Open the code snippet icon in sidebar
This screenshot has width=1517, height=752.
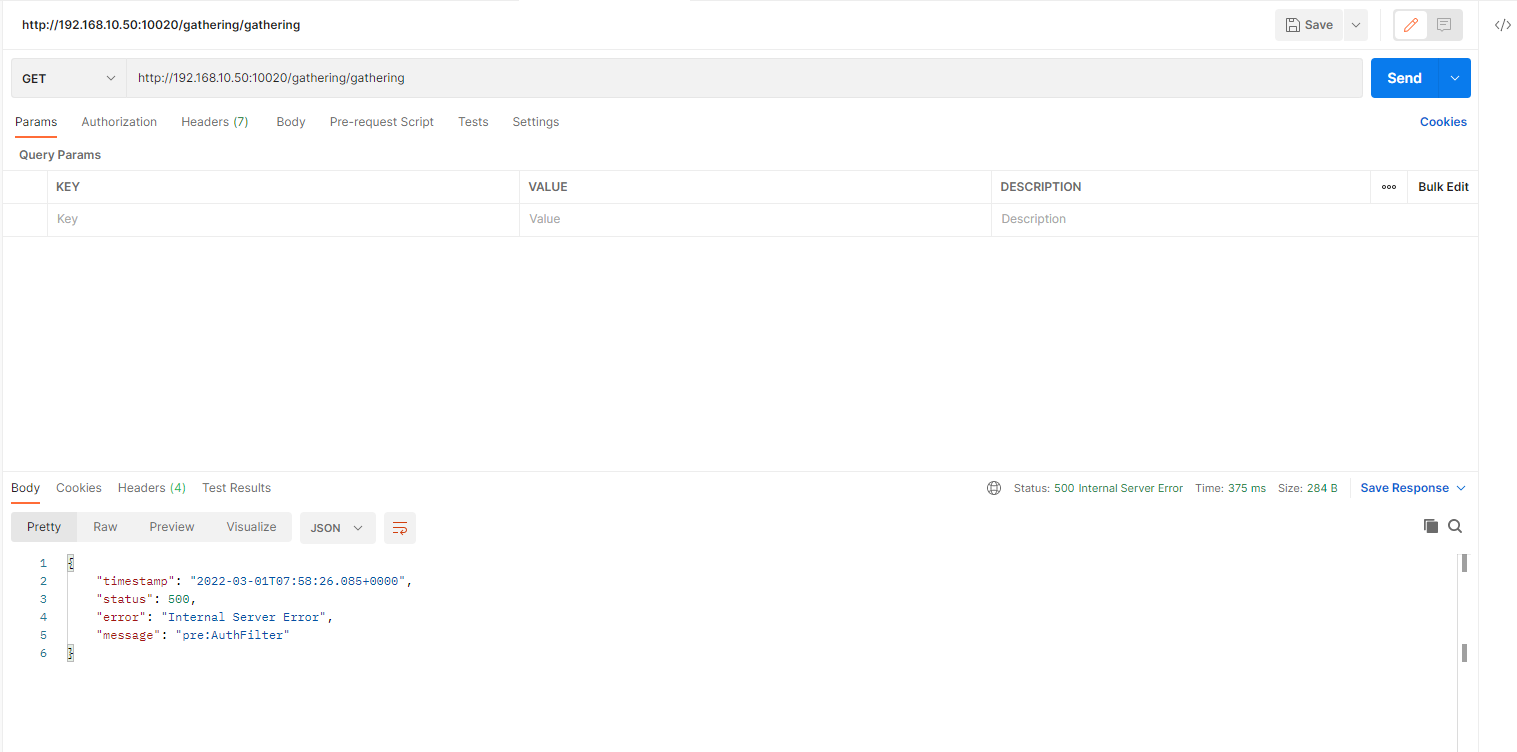coord(1502,25)
